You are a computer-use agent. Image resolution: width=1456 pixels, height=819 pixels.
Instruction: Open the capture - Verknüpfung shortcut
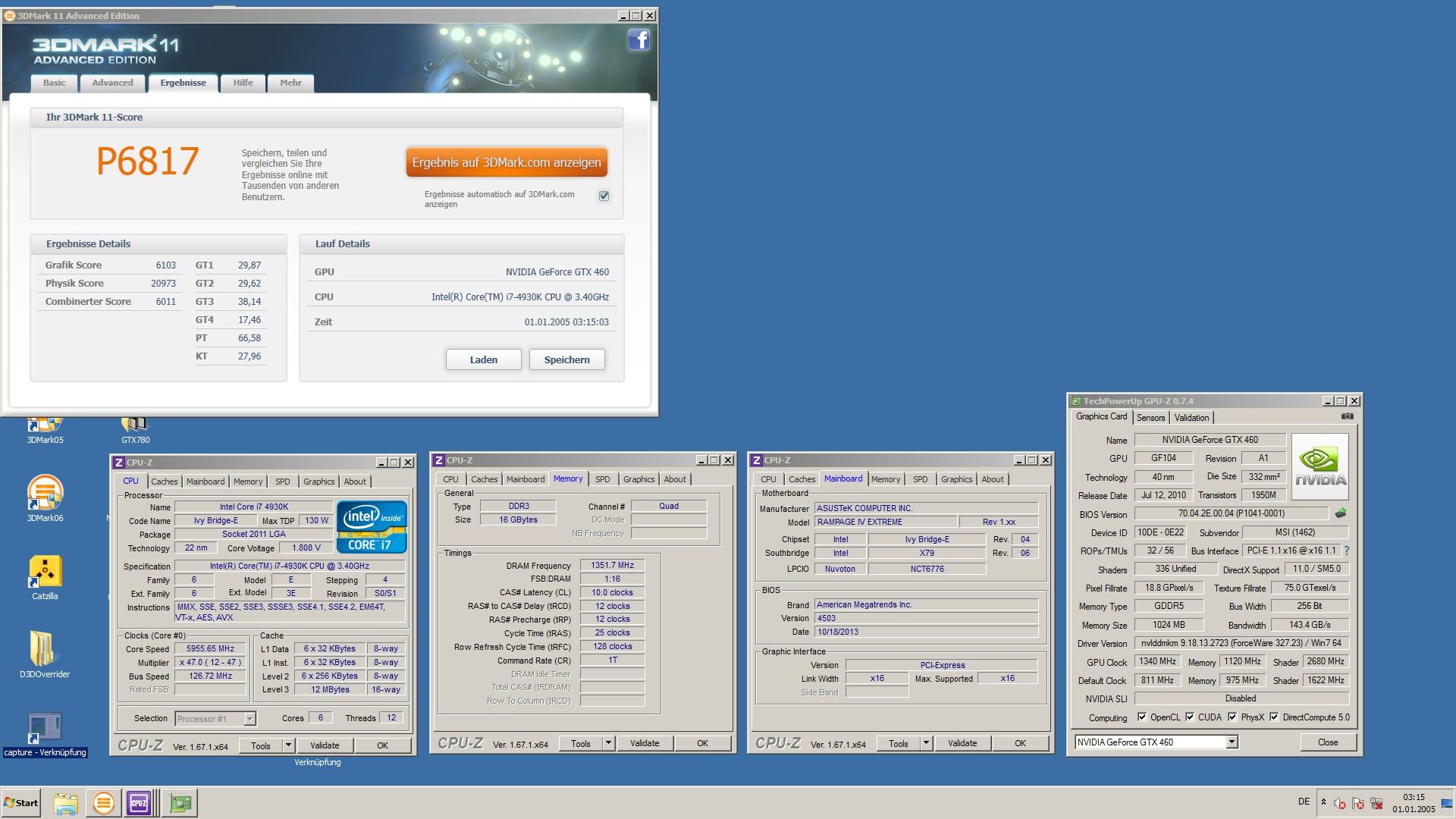45,735
